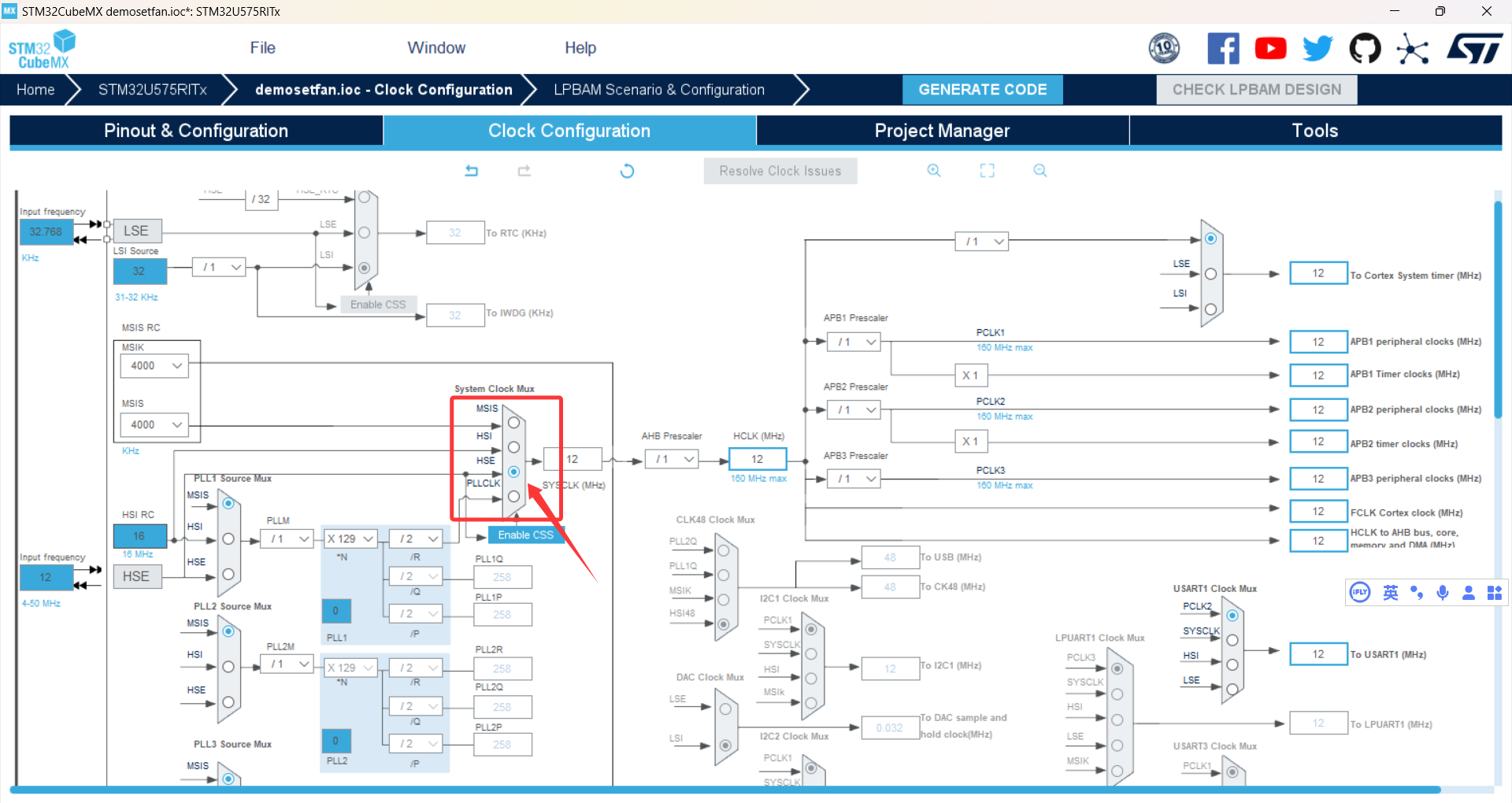The height and width of the screenshot is (803, 1512).
Task: Select SYSCLK in USART1 Clock Mux
Action: (1232, 640)
